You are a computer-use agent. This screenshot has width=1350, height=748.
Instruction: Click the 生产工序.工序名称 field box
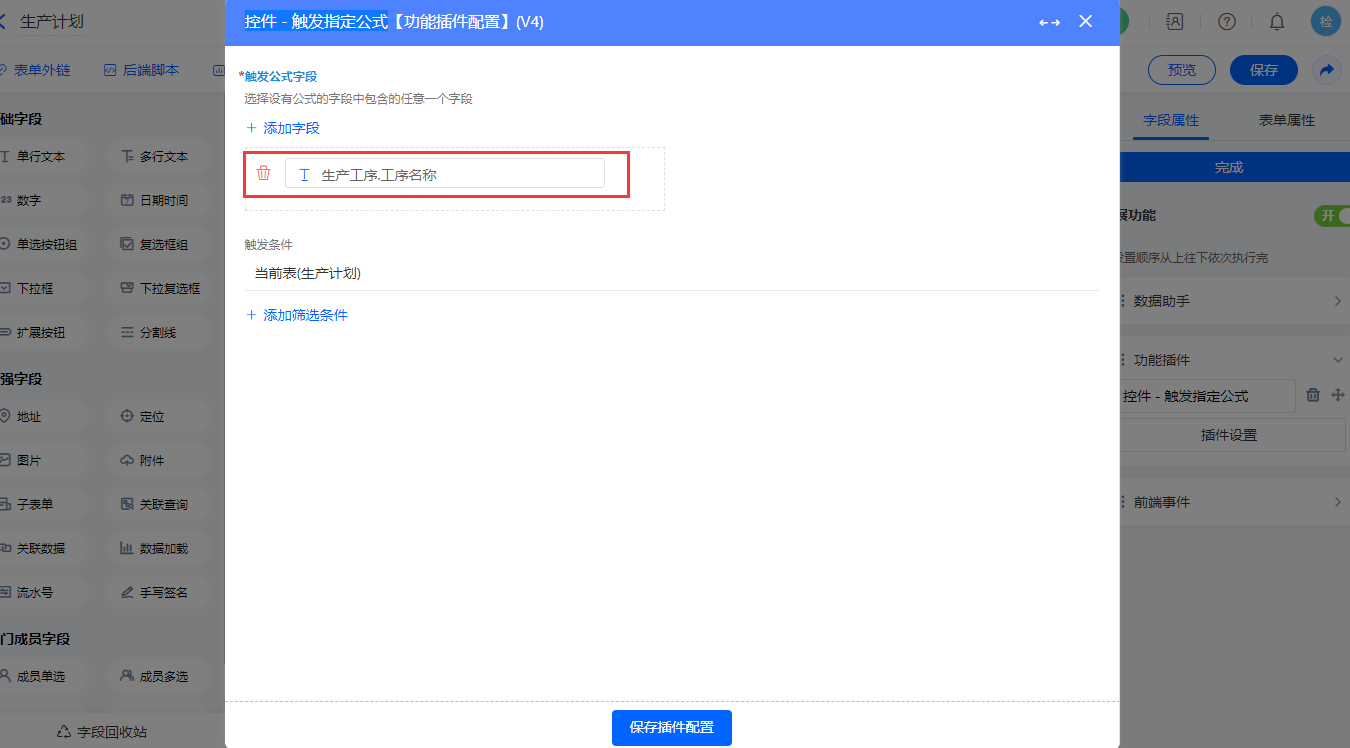pos(445,174)
